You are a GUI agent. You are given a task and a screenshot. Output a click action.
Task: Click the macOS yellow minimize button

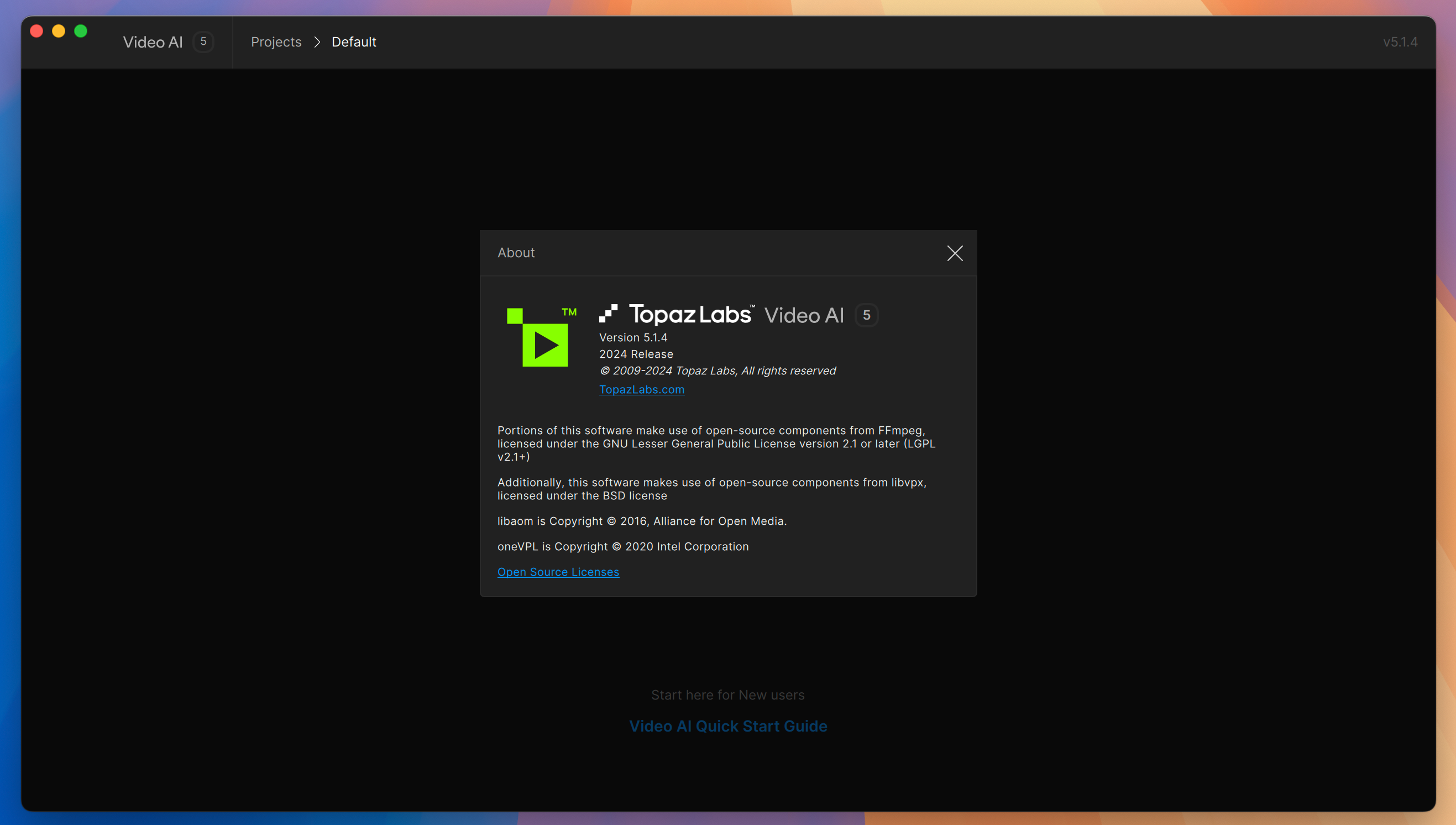(x=57, y=30)
